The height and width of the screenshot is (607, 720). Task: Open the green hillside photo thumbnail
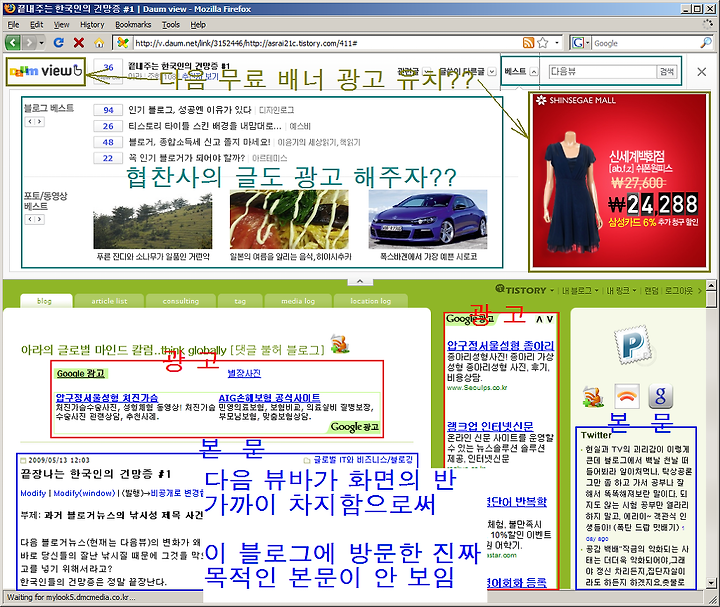[x=152, y=219]
